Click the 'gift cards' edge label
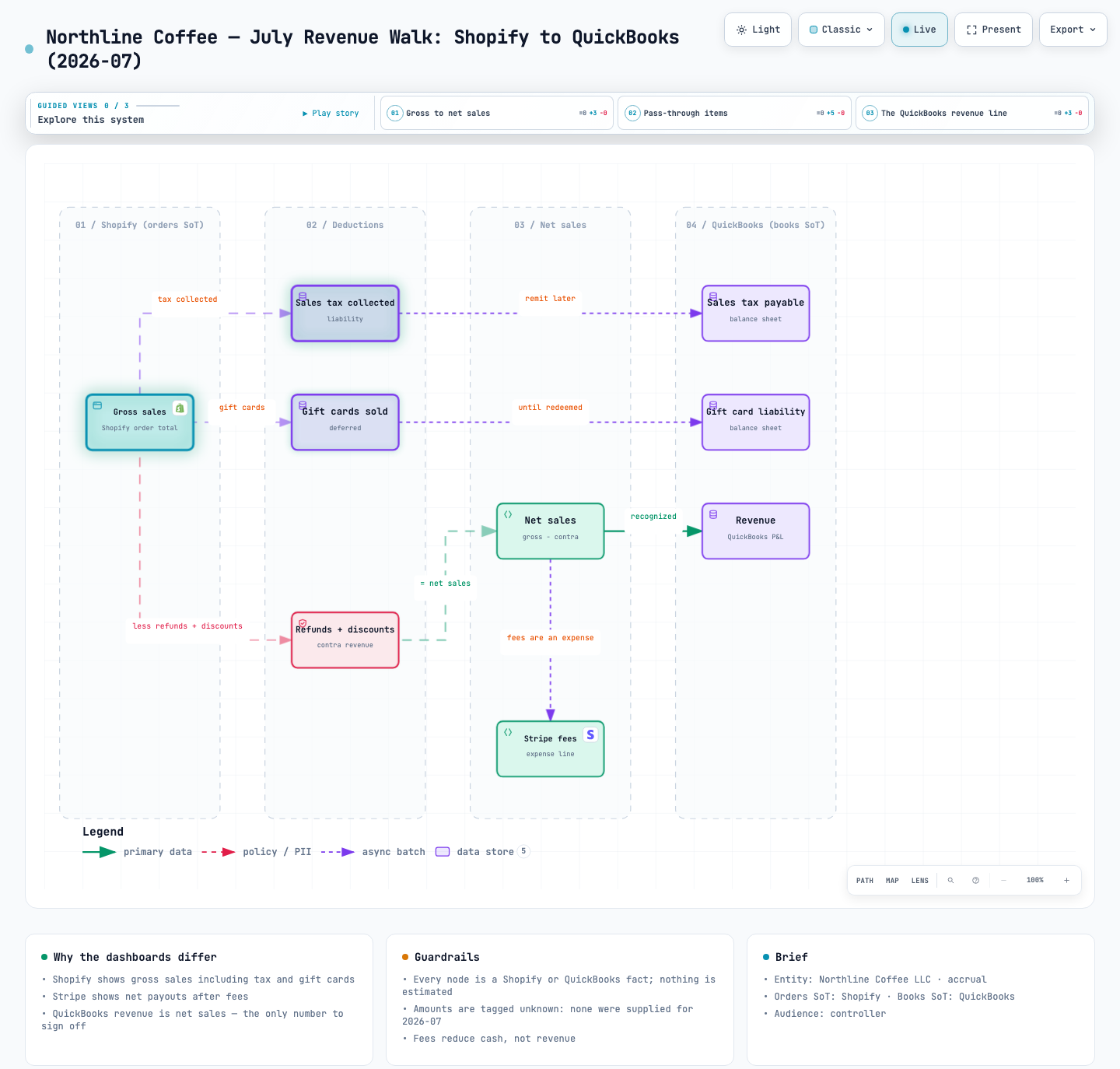The image size is (1120, 1069). pyautogui.click(x=242, y=408)
